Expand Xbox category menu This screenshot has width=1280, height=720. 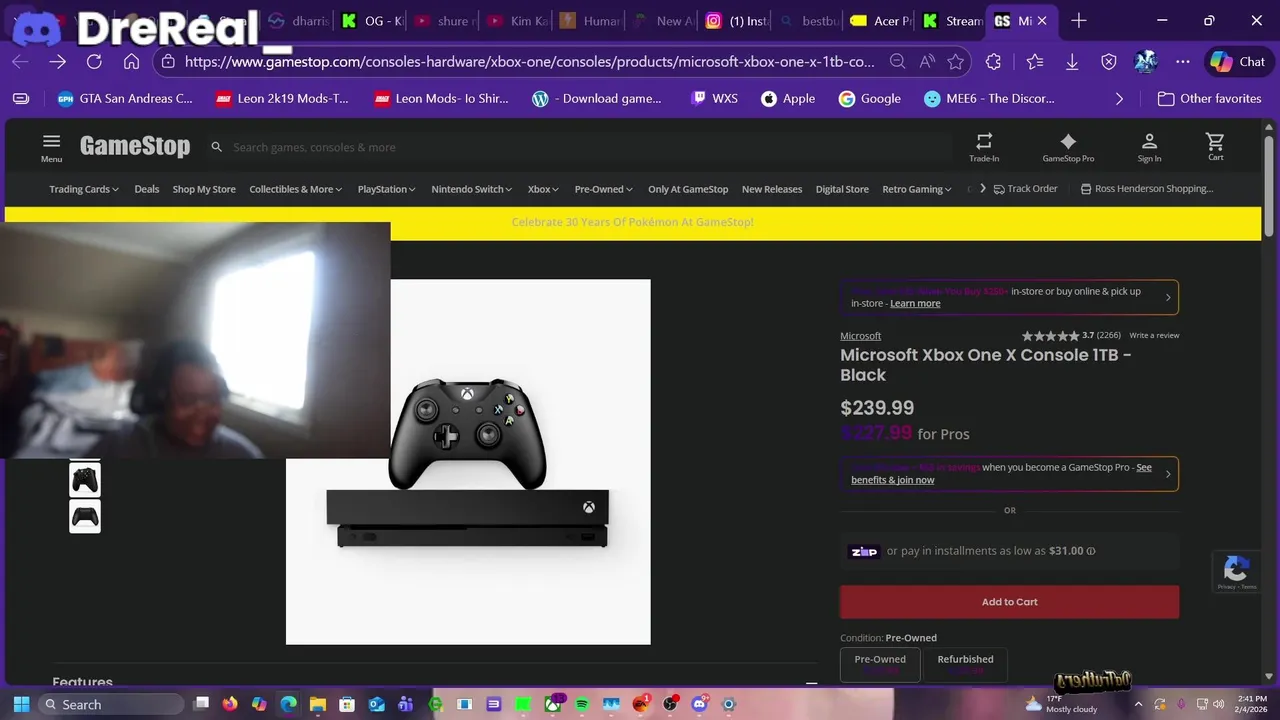(x=543, y=189)
